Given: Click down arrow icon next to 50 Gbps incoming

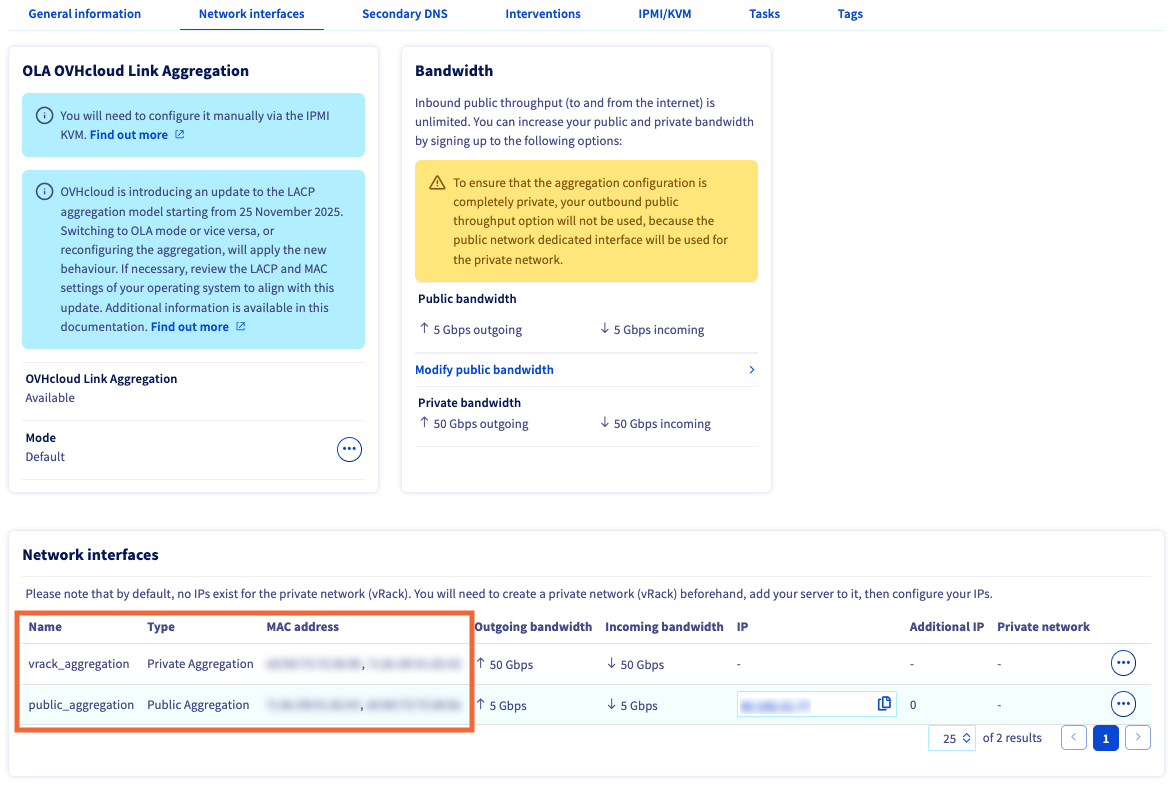Looking at the screenshot, I should coord(604,423).
